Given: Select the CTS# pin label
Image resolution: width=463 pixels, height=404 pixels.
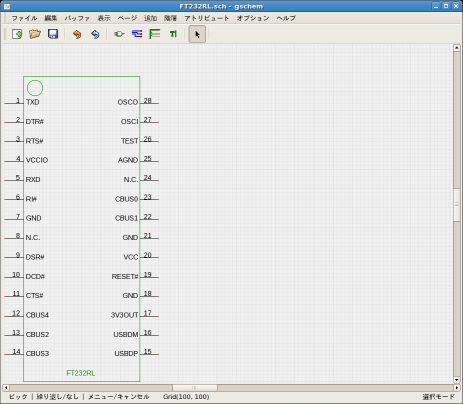Looking at the screenshot, I should pos(34,295).
